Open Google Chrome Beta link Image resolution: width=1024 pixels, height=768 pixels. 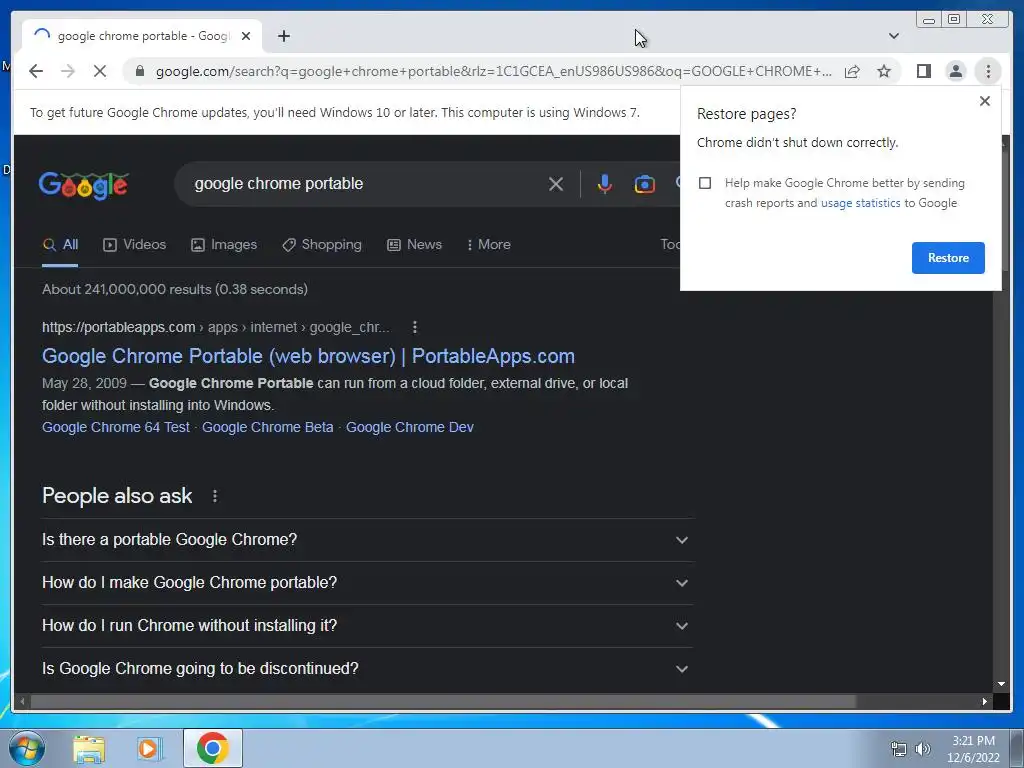pyautogui.click(x=268, y=427)
